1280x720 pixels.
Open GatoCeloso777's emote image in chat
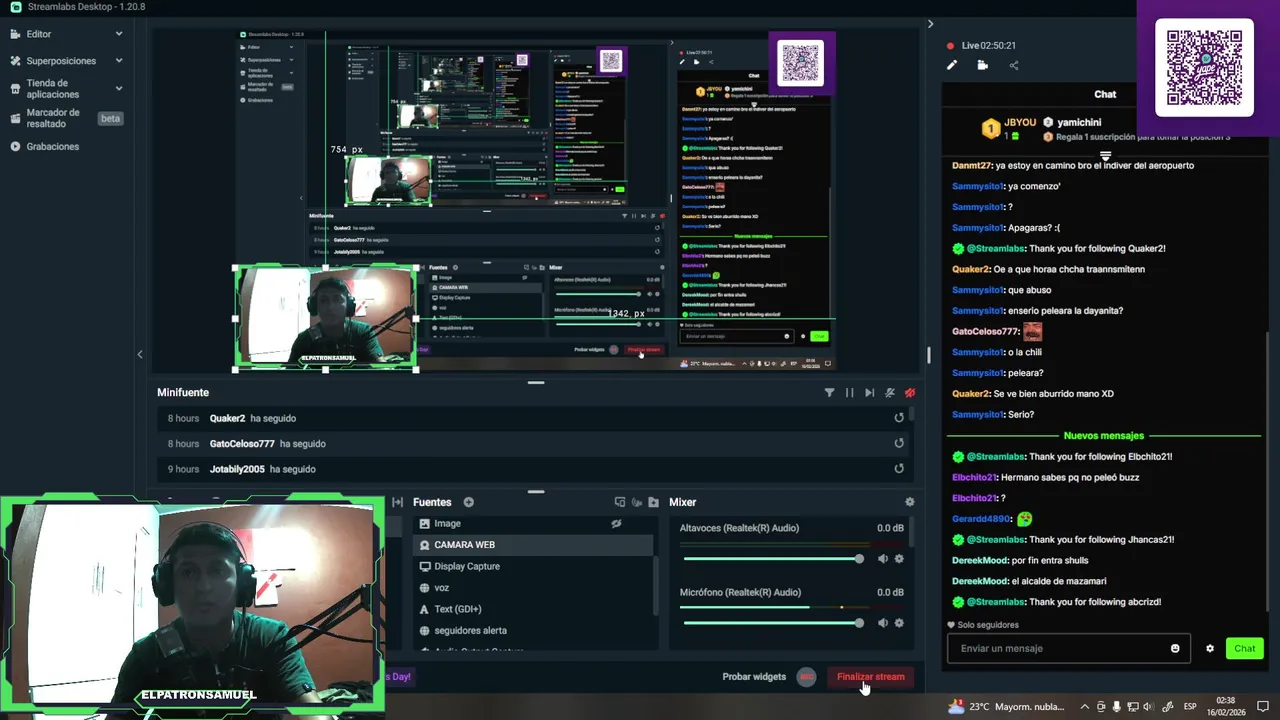point(1033,331)
